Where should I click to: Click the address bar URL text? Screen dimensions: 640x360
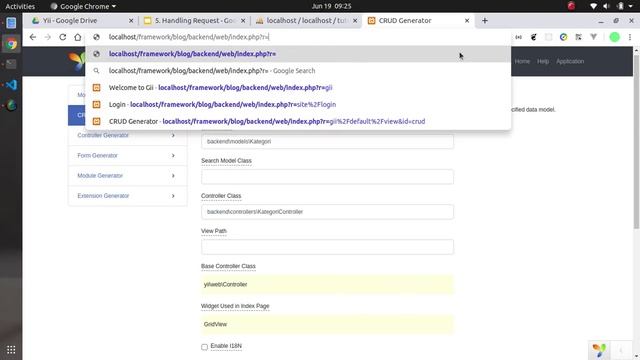pos(189,37)
